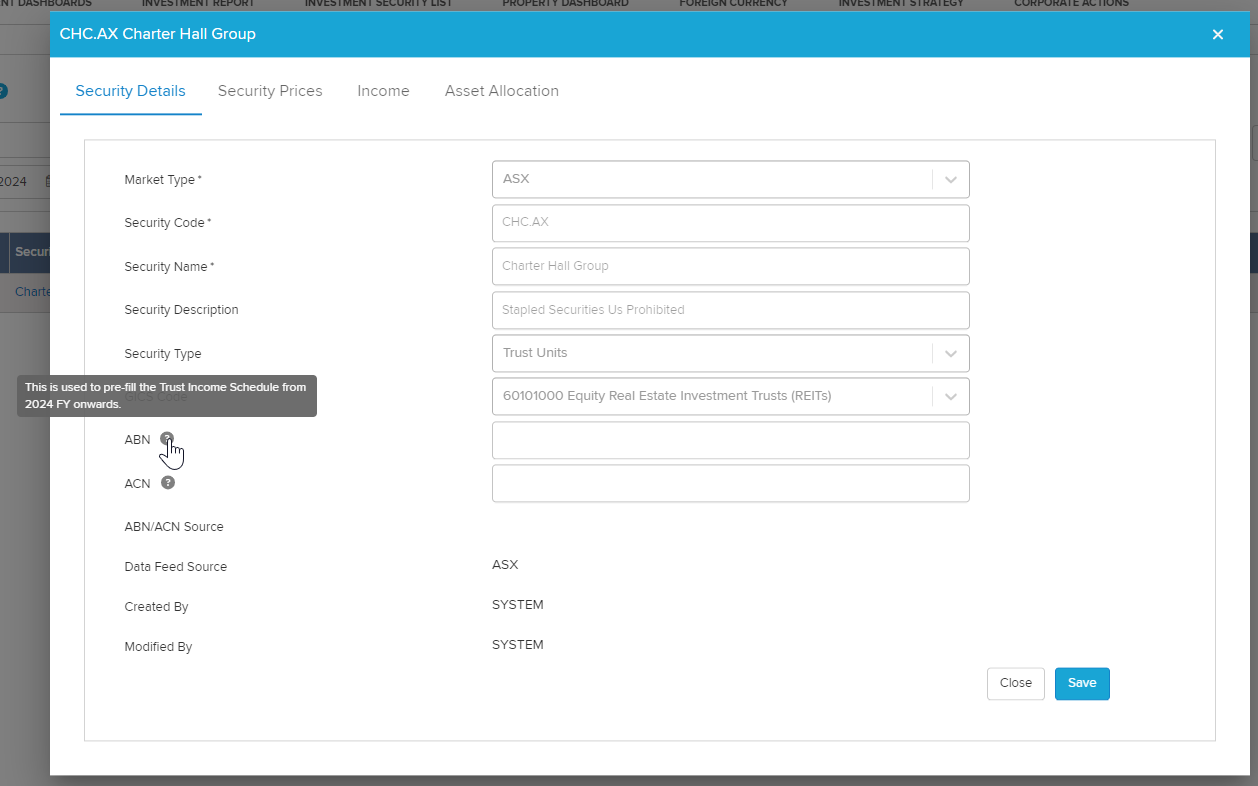Switch to the Security Details tab

tap(131, 91)
